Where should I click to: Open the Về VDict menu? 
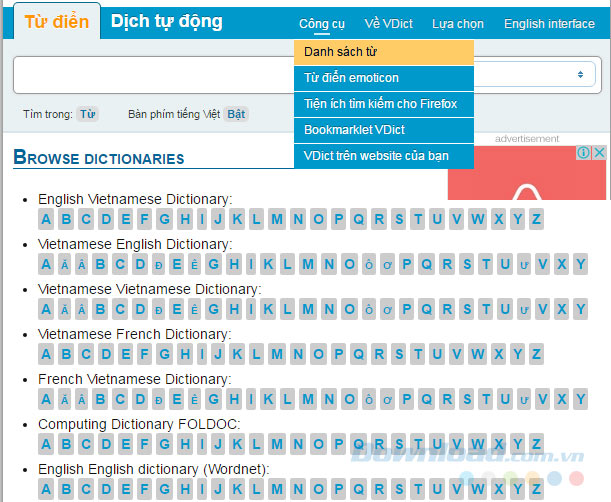(388, 24)
